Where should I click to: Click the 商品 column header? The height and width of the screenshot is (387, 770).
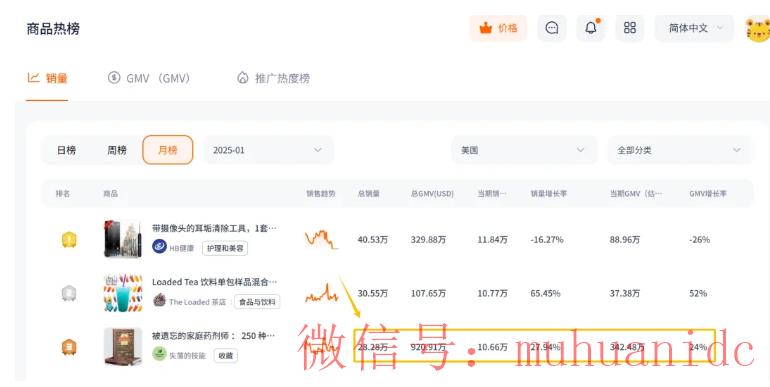(110, 194)
